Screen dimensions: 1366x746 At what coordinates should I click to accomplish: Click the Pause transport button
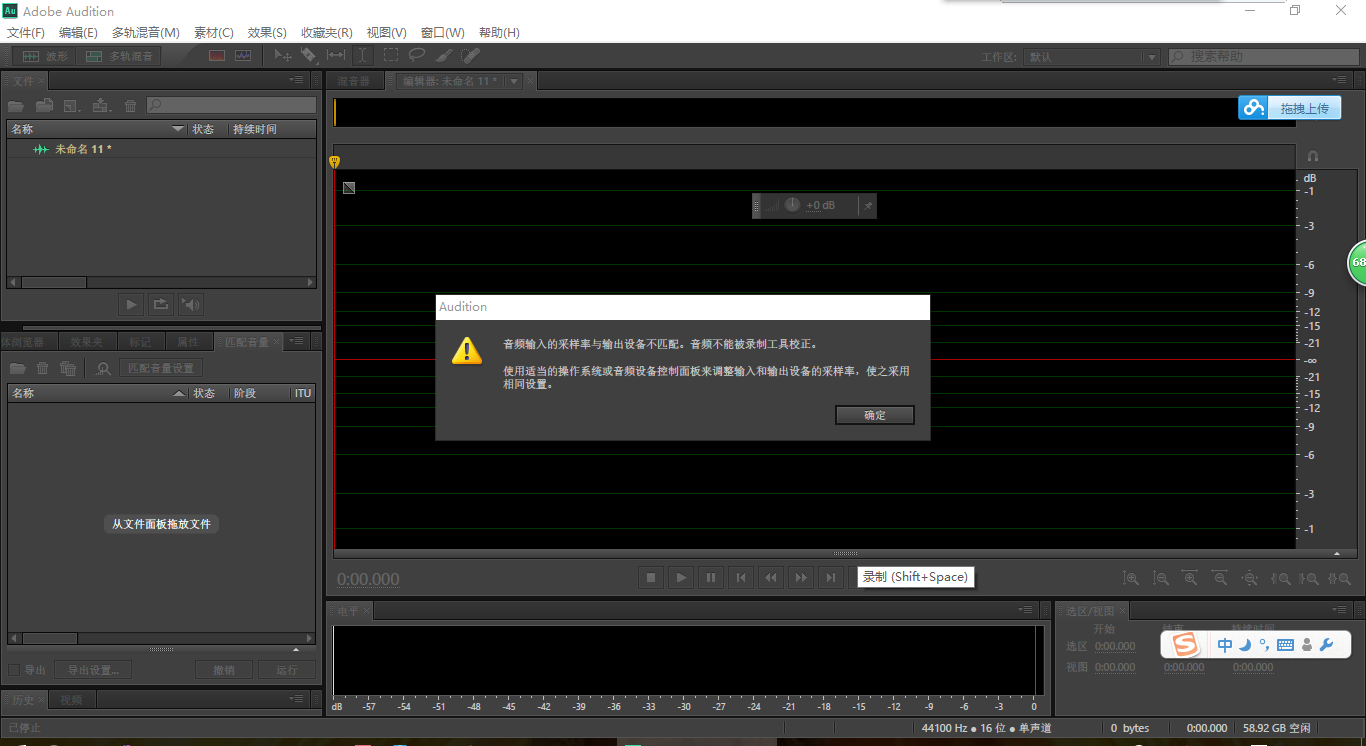pos(711,577)
